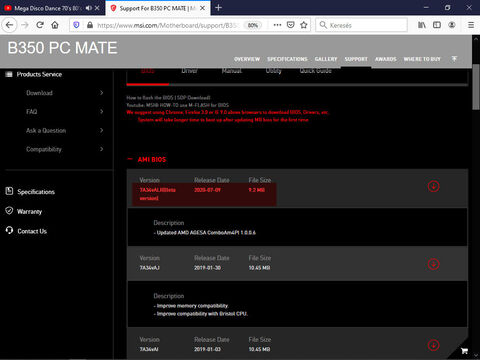480x360 pixels.
Task: Close the Mega Disco Dance tab
Action: click(97, 8)
